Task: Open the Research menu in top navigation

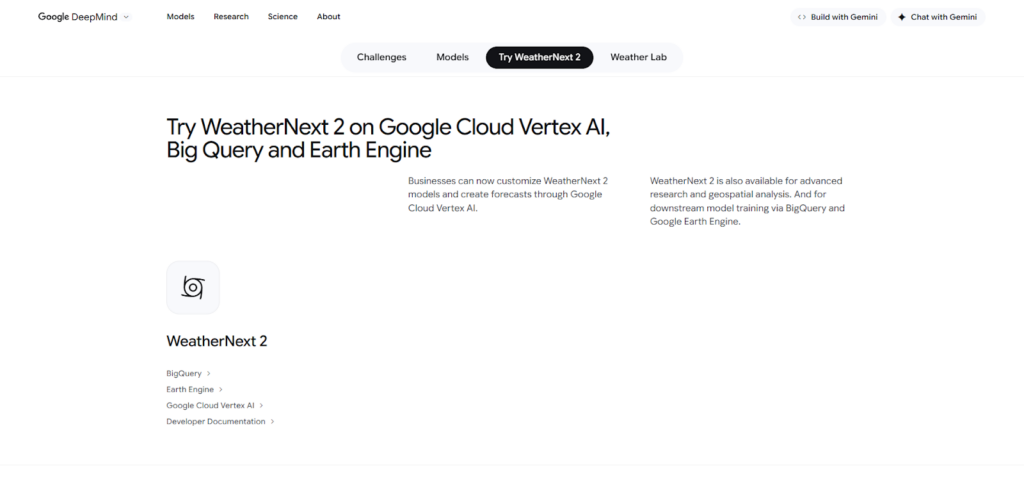Action: 231,17
